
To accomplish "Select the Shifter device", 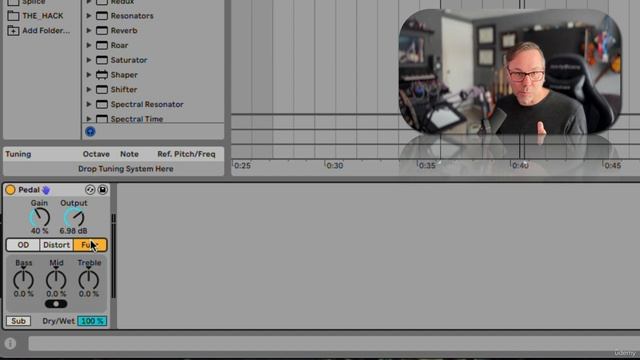I will (x=124, y=89).
